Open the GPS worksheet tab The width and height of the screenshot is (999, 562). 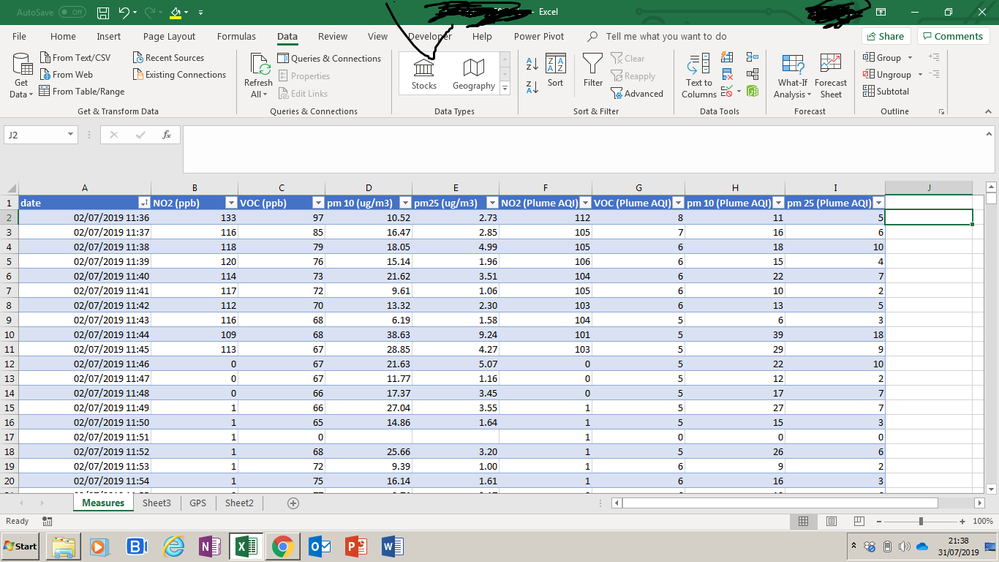tap(198, 503)
